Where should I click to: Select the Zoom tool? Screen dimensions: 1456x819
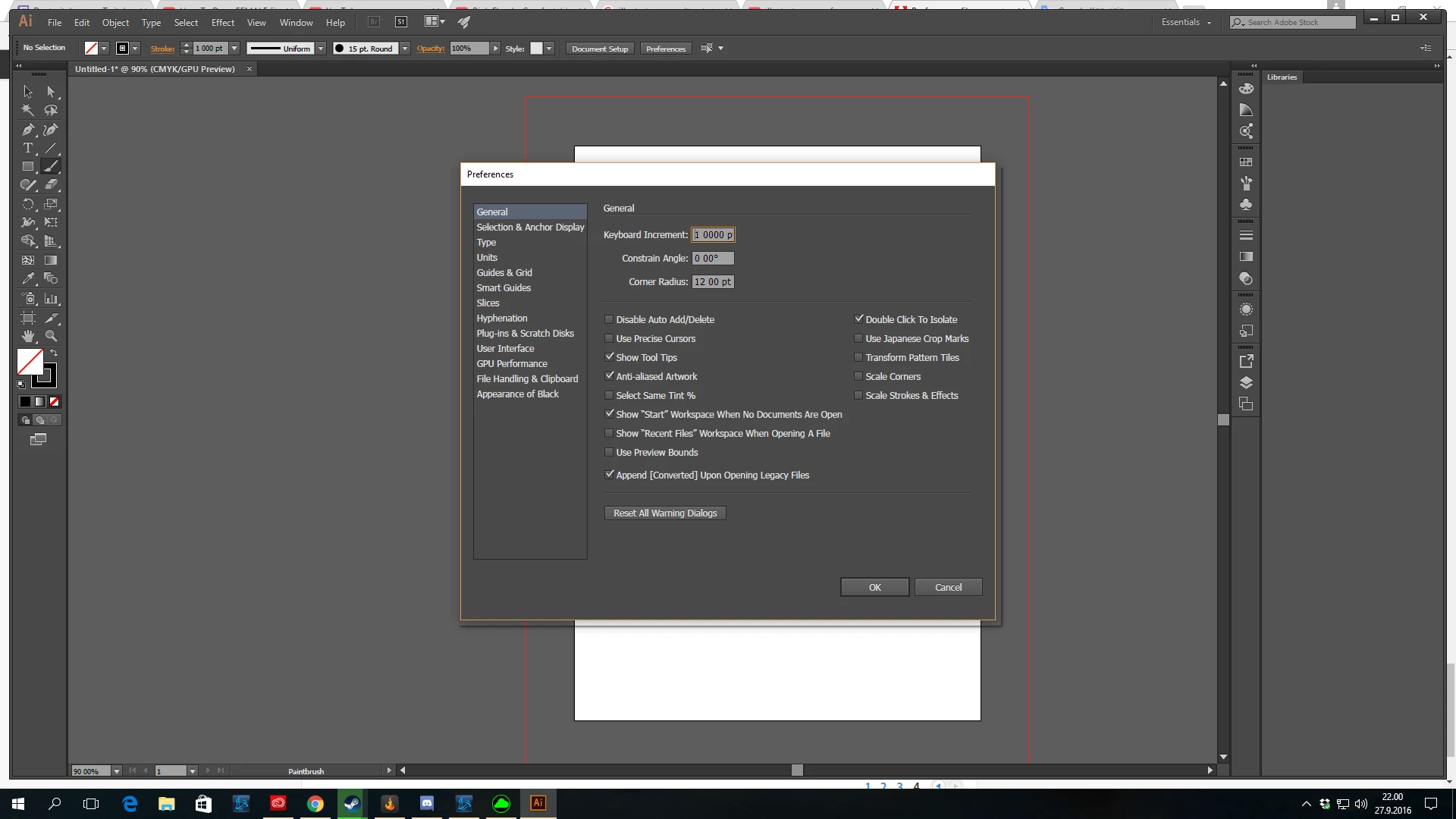pos(51,336)
